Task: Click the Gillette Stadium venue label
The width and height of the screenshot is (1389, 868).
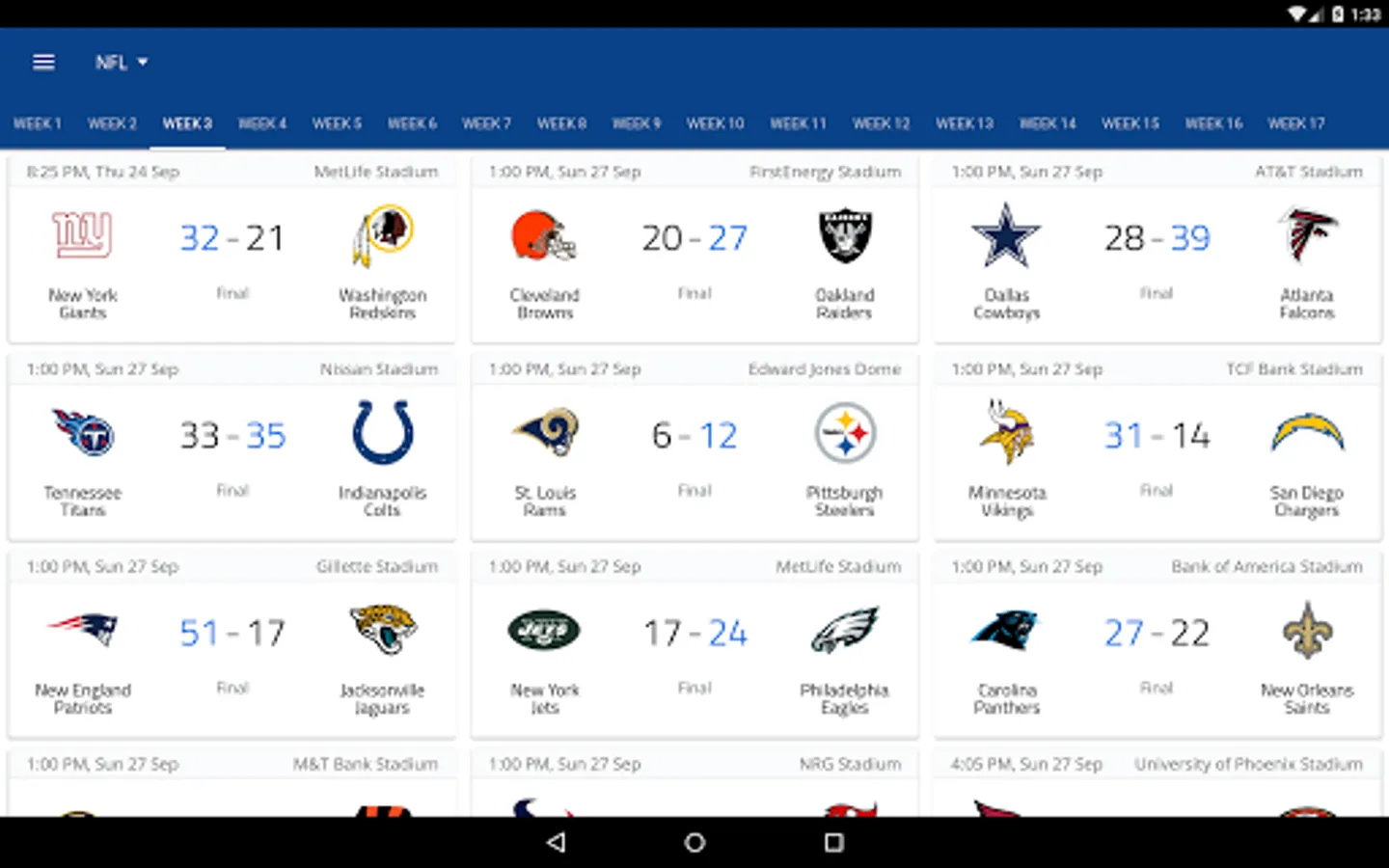Action: 377,567
